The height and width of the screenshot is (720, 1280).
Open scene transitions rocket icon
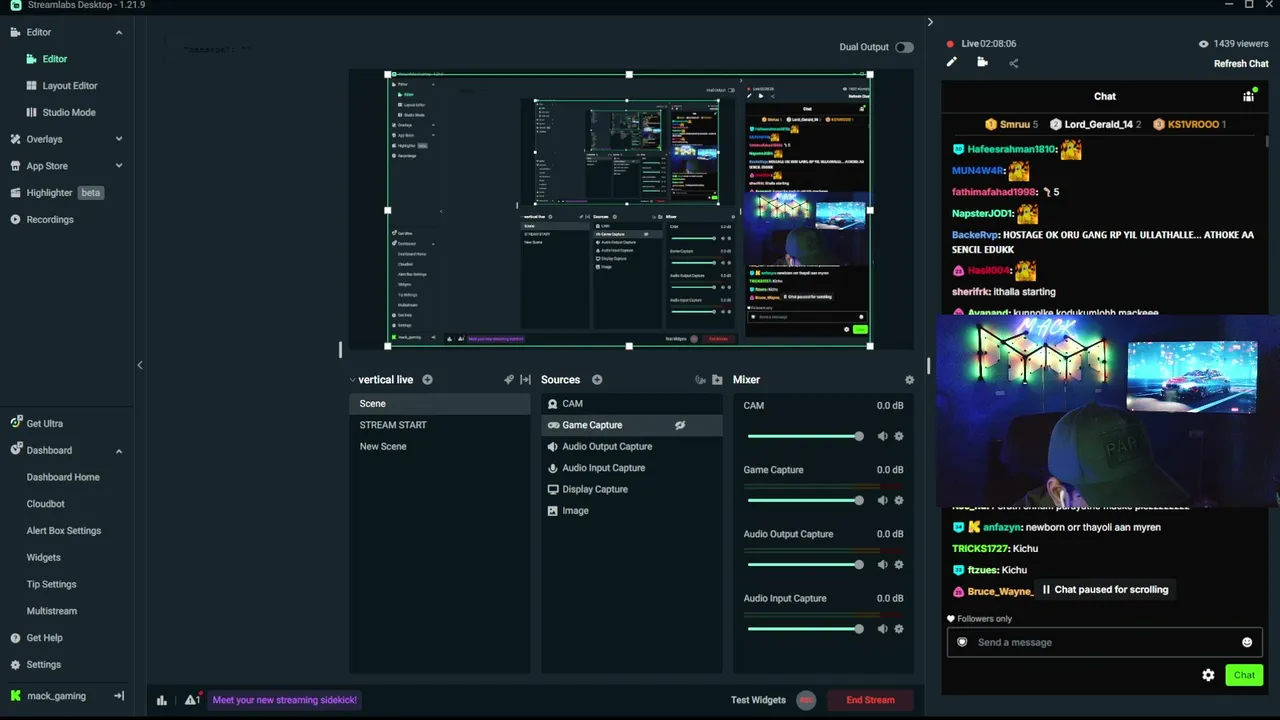509,380
